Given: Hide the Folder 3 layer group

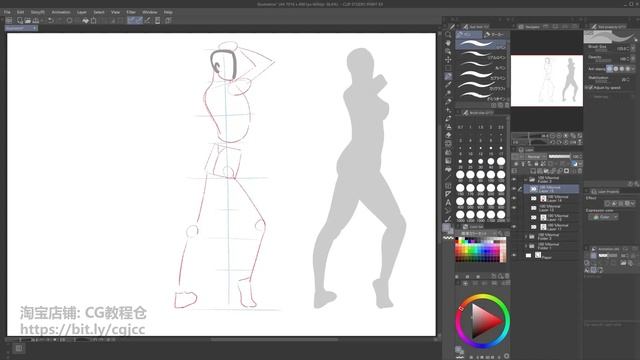Looking at the screenshot, I should coord(514,179).
